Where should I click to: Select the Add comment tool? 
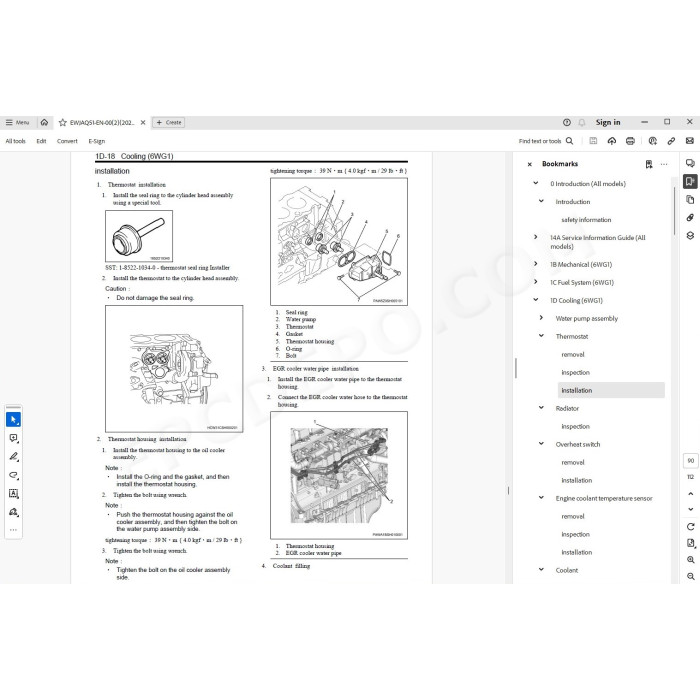pyautogui.click(x=13, y=438)
